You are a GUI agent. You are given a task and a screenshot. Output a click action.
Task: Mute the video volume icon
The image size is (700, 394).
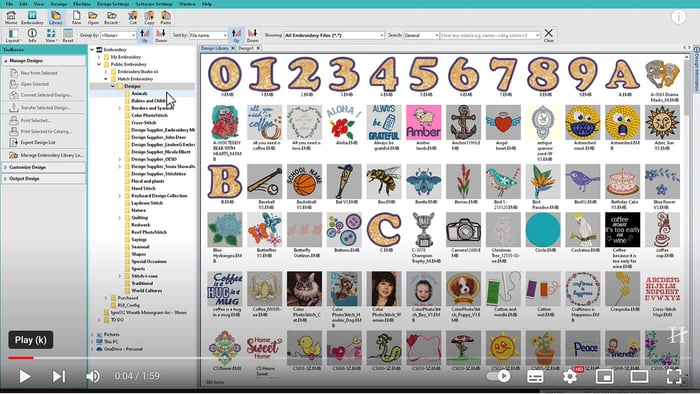[x=92, y=376]
